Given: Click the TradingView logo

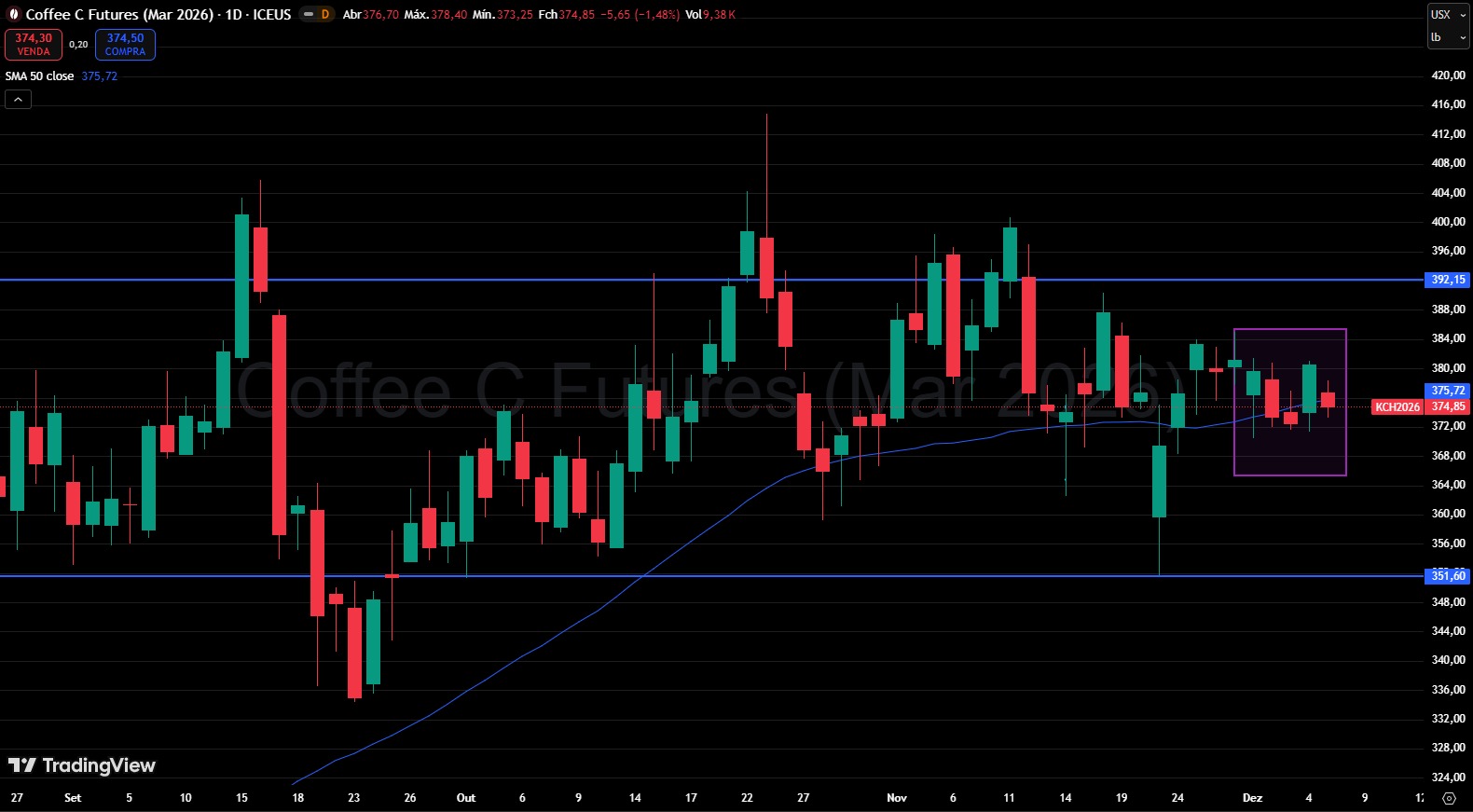Looking at the screenshot, I should coord(82,765).
